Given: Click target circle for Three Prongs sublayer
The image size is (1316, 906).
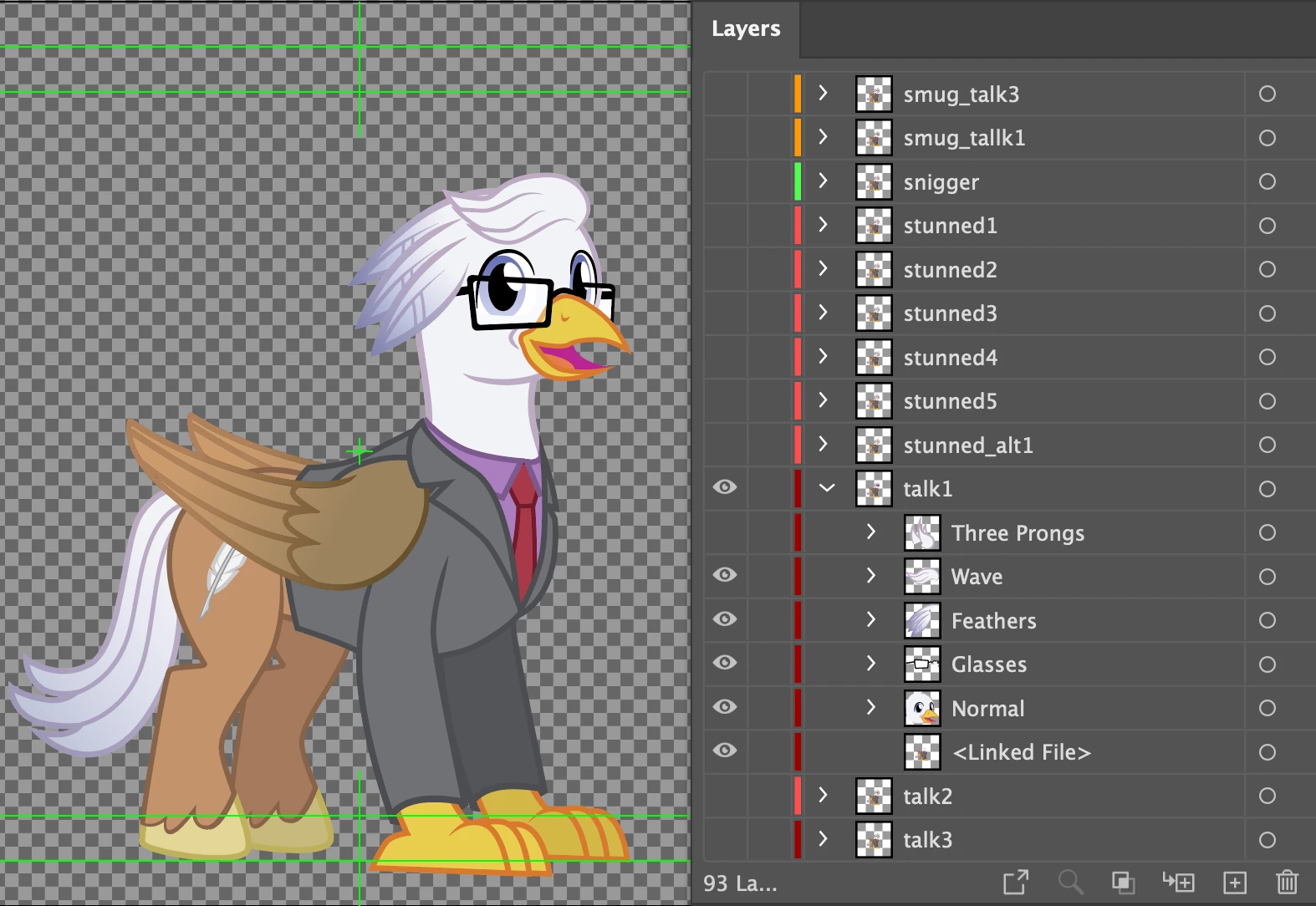Looking at the screenshot, I should pos(1268,532).
